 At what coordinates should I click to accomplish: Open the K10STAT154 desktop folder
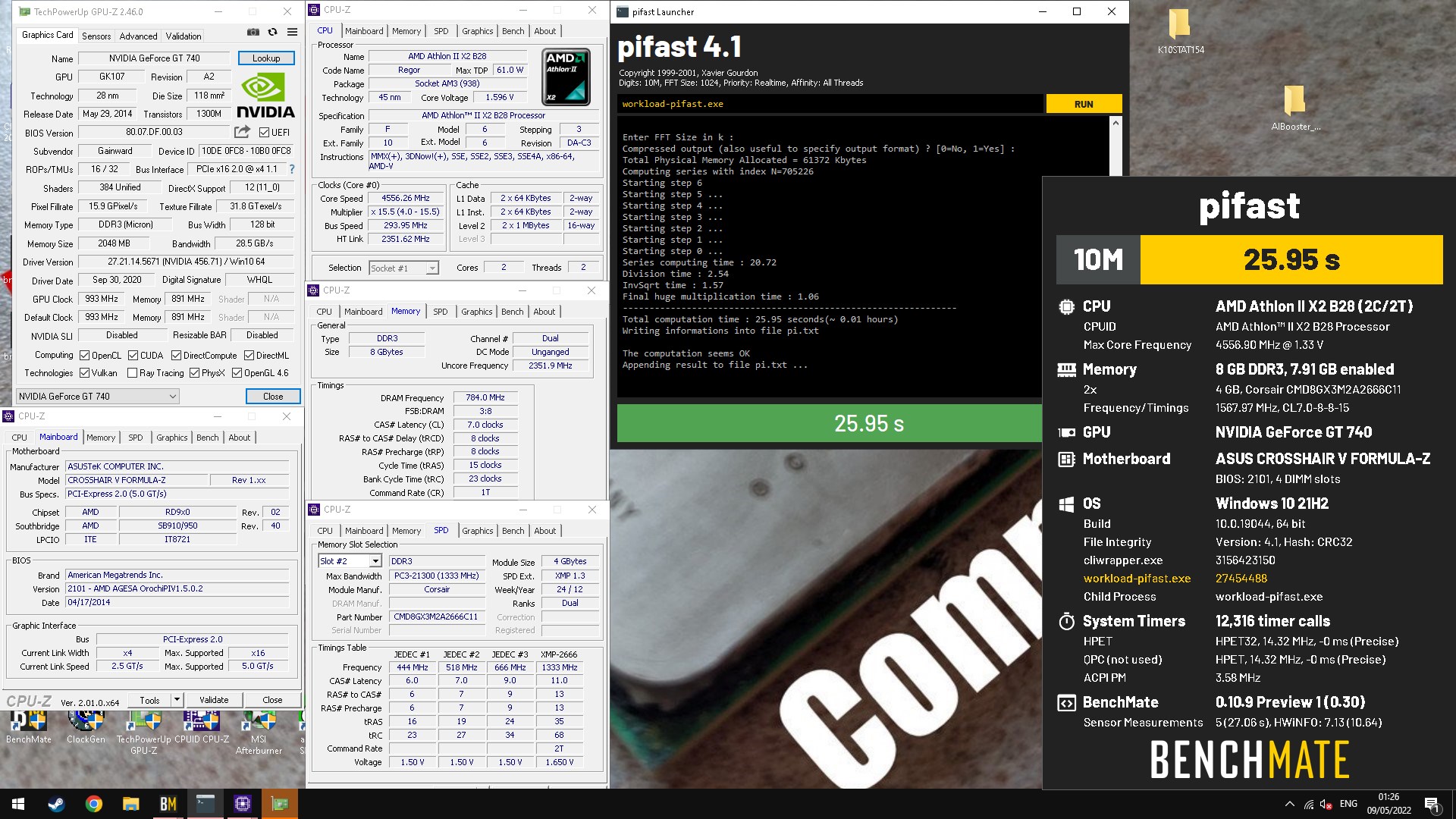[1180, 32]
